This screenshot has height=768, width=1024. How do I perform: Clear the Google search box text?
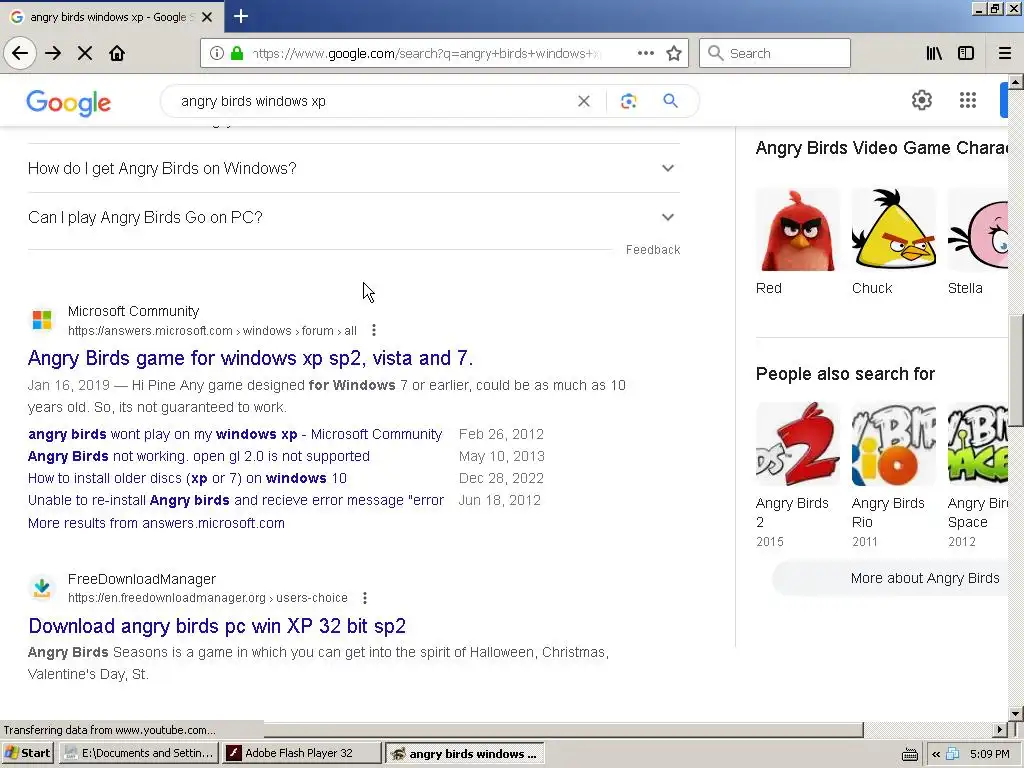click(584, 101)
